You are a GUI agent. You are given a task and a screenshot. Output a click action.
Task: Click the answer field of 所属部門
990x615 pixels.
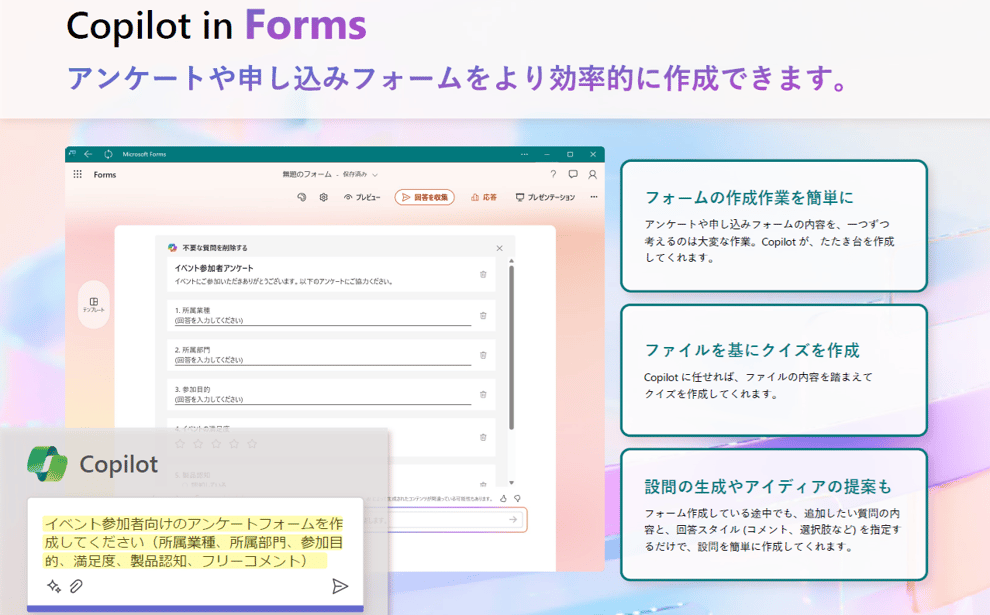(x=323, y=360)
